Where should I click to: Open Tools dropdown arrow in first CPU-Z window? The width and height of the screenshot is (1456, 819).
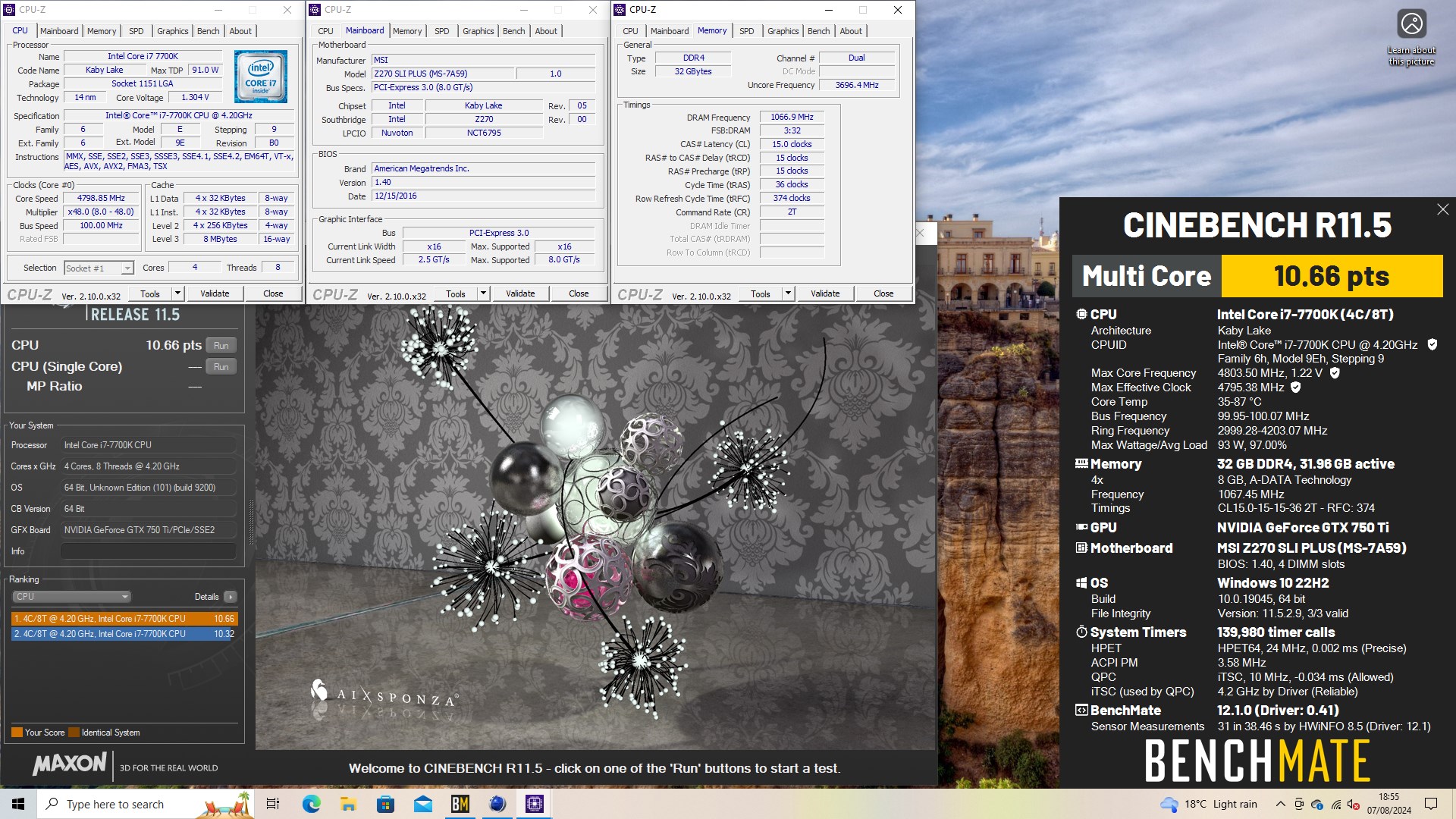coord(177,293)
